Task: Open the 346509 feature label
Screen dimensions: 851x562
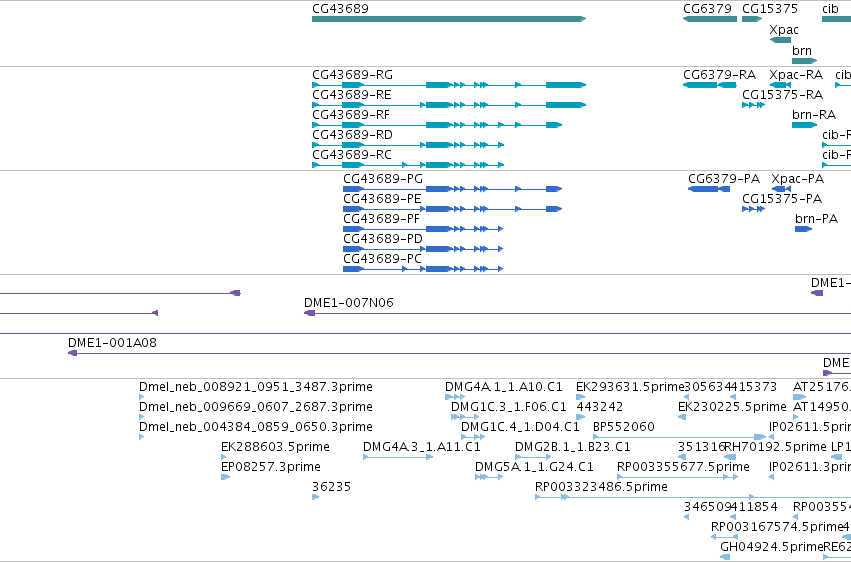Action: pos(707,507)
